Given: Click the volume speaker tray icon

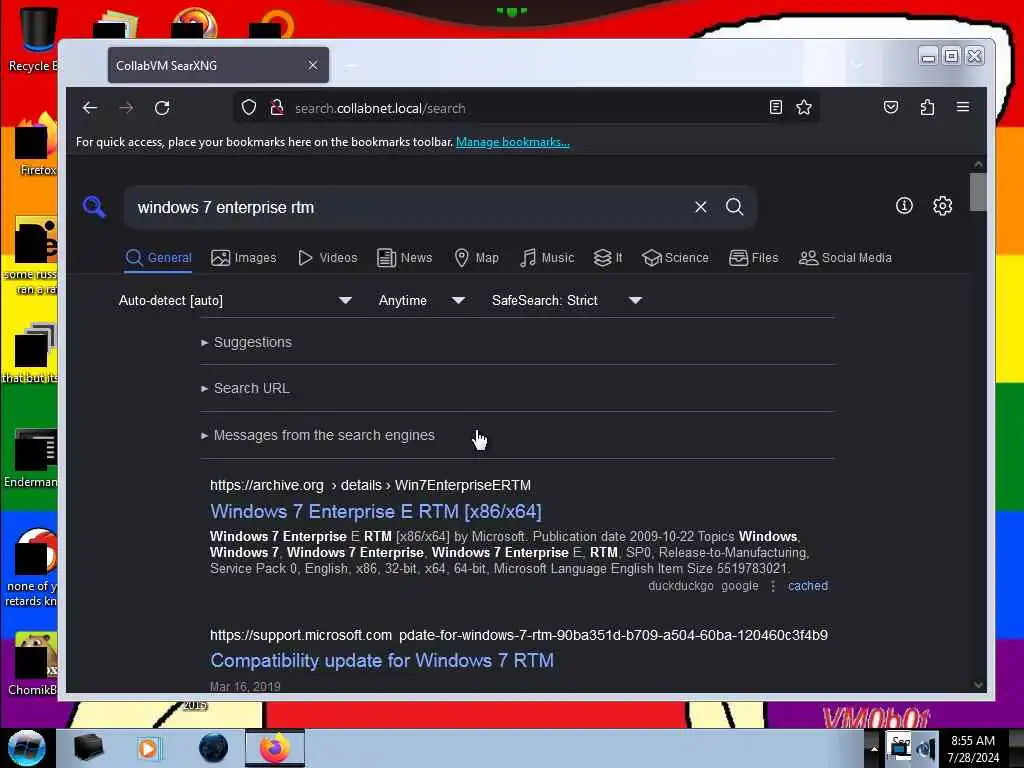Looking at the screenshot, I should [x=925, y=748].
